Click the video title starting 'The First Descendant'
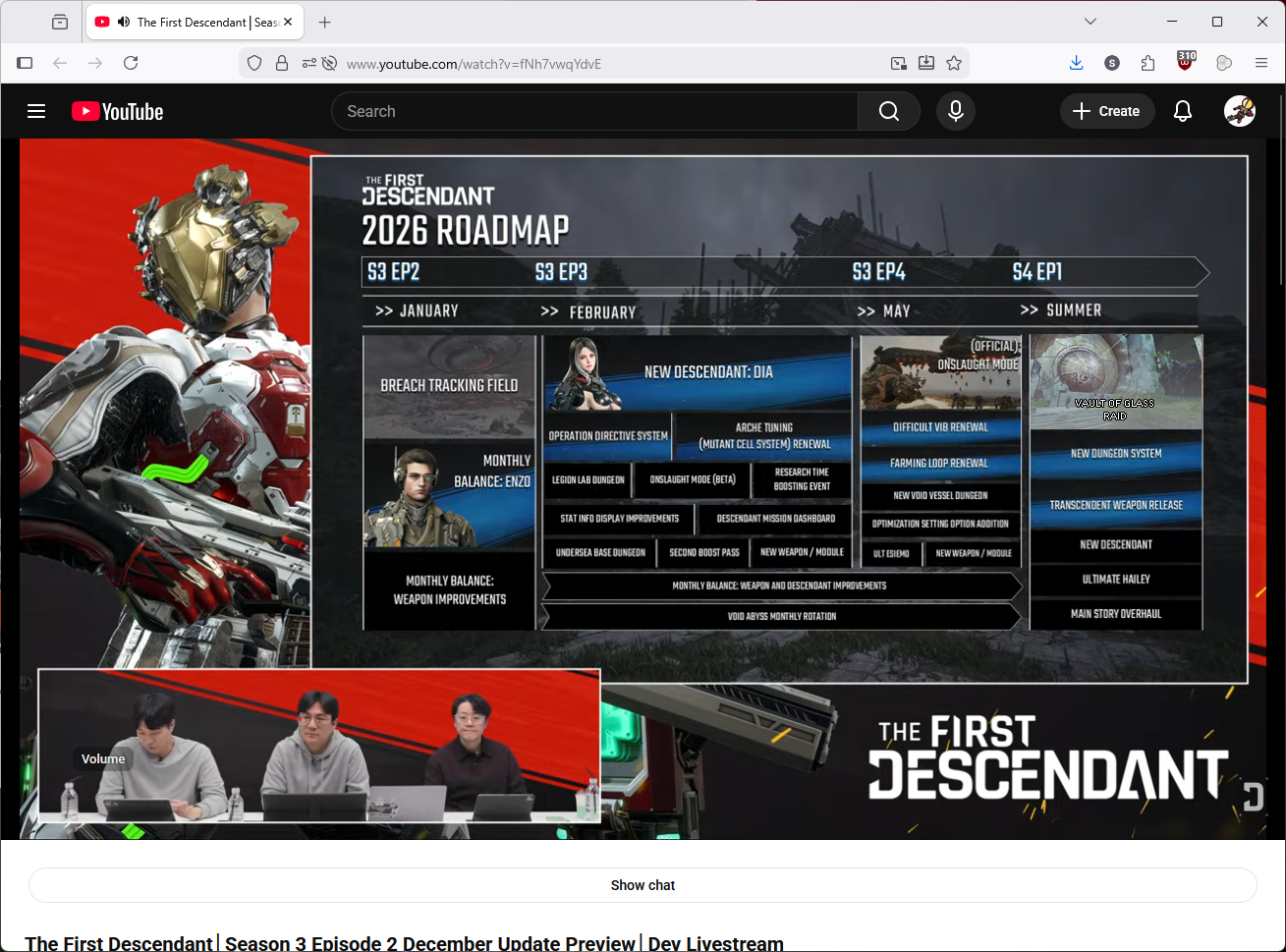Screen dimensions: 1286x952 [405, 943]
